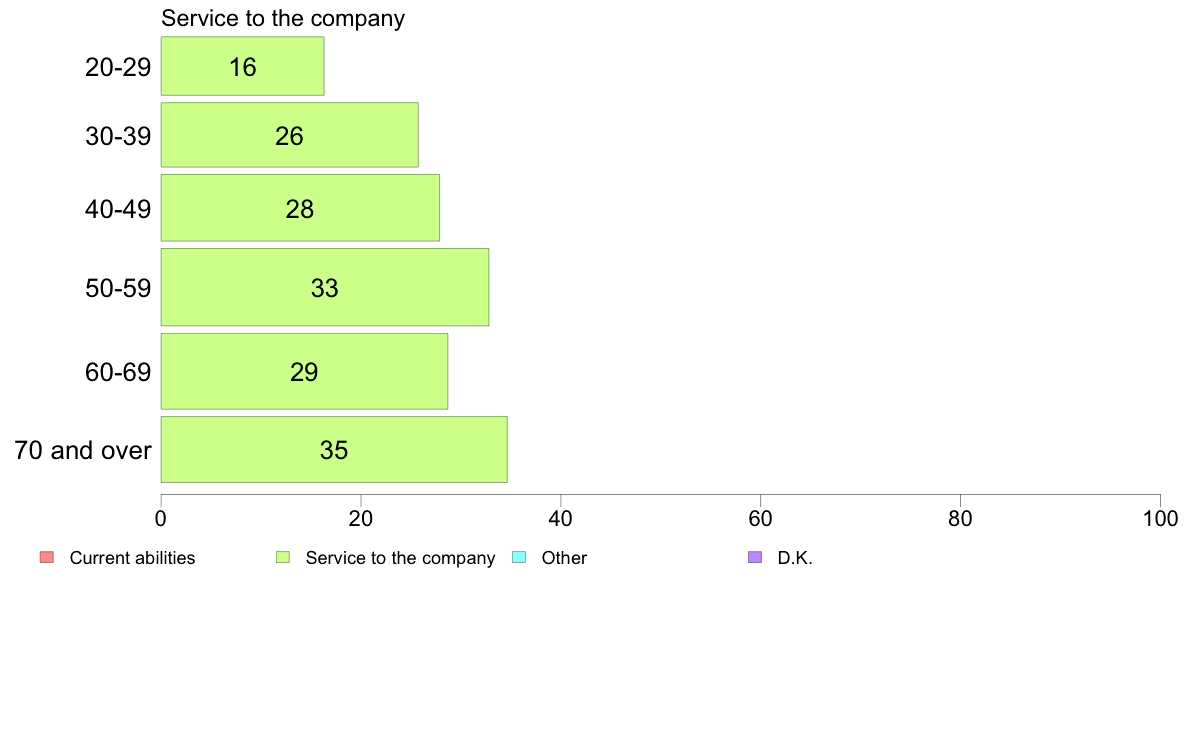Click the chart title Service to the company
The width and height of the screenshot is (1188, 736).
coord(283,18)
